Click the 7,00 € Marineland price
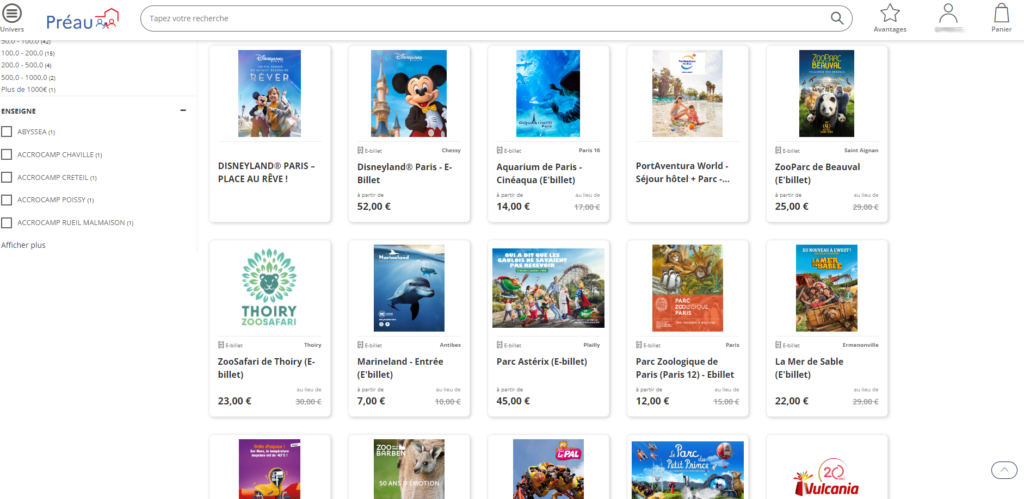This screenshot has height=499, width=1024. (371, 401)
